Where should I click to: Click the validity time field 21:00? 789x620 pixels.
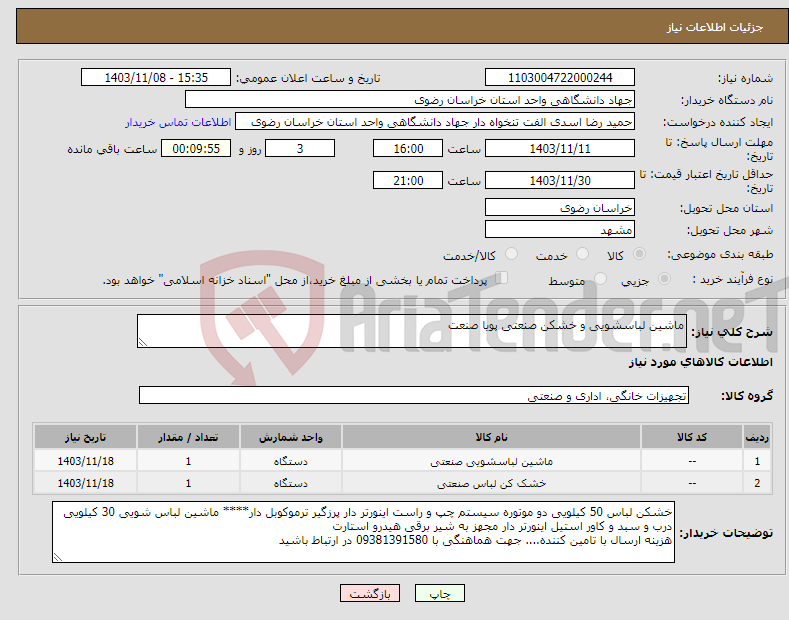[408, 180]
